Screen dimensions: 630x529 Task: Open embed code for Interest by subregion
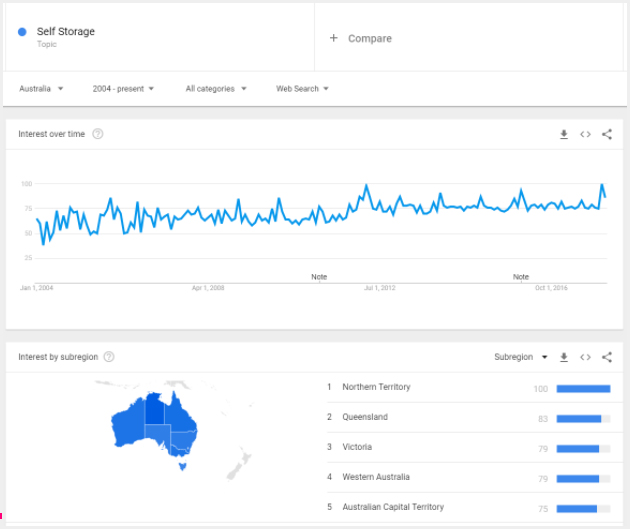586,357
